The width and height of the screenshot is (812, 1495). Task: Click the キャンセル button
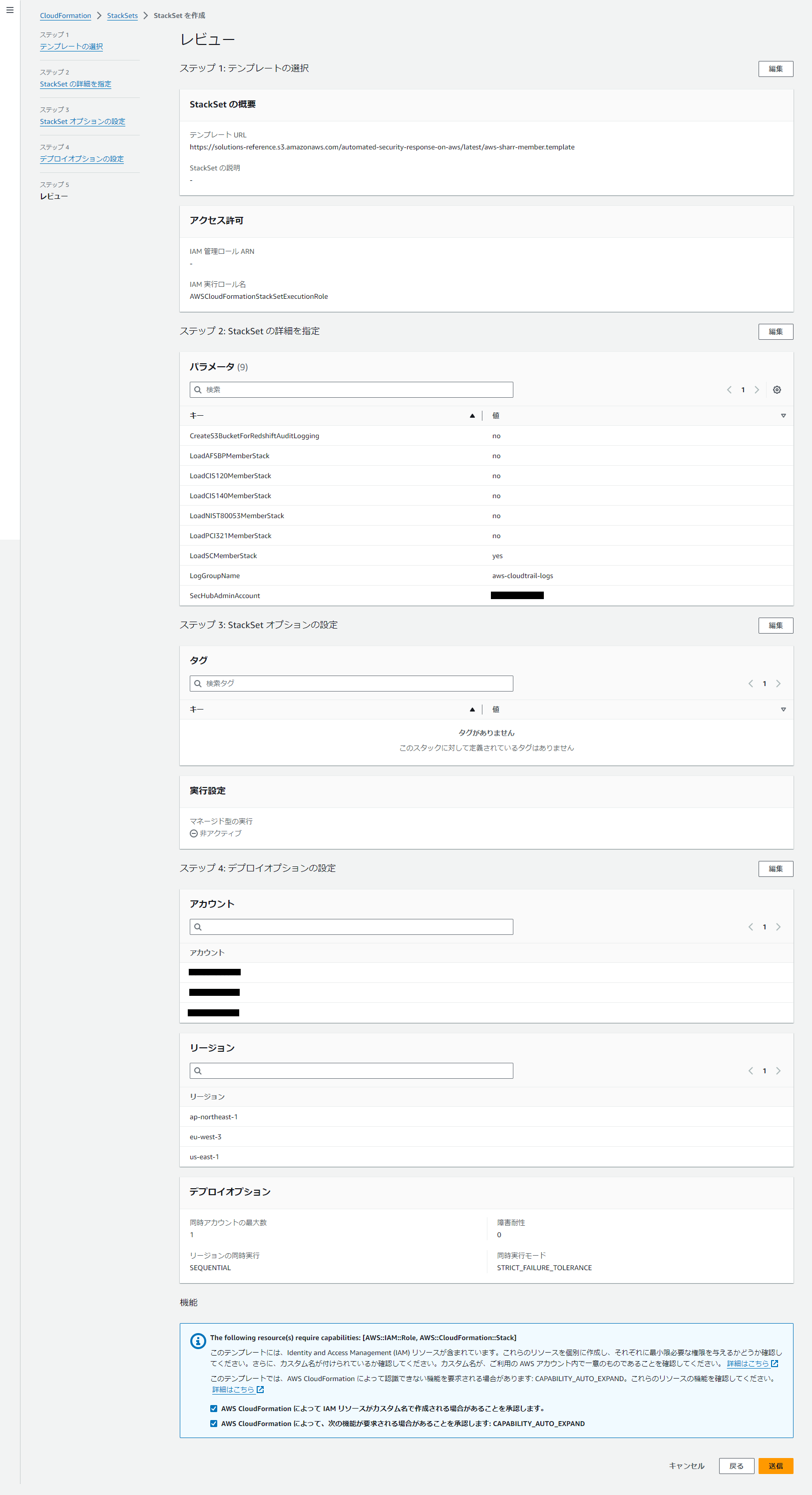687,1466
